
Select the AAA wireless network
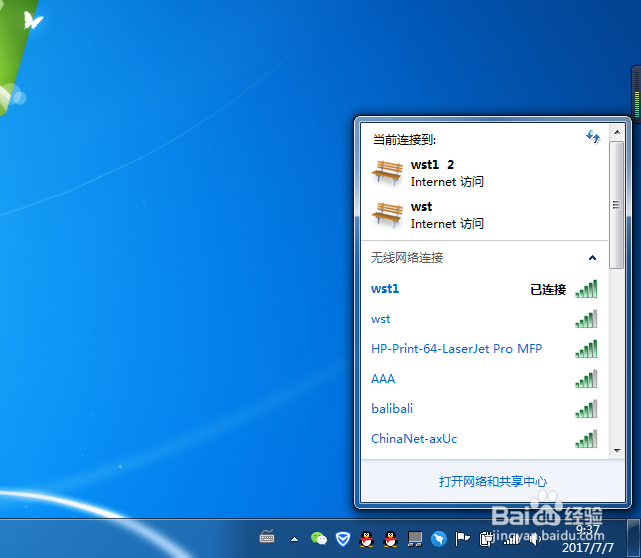click(484, 379)
